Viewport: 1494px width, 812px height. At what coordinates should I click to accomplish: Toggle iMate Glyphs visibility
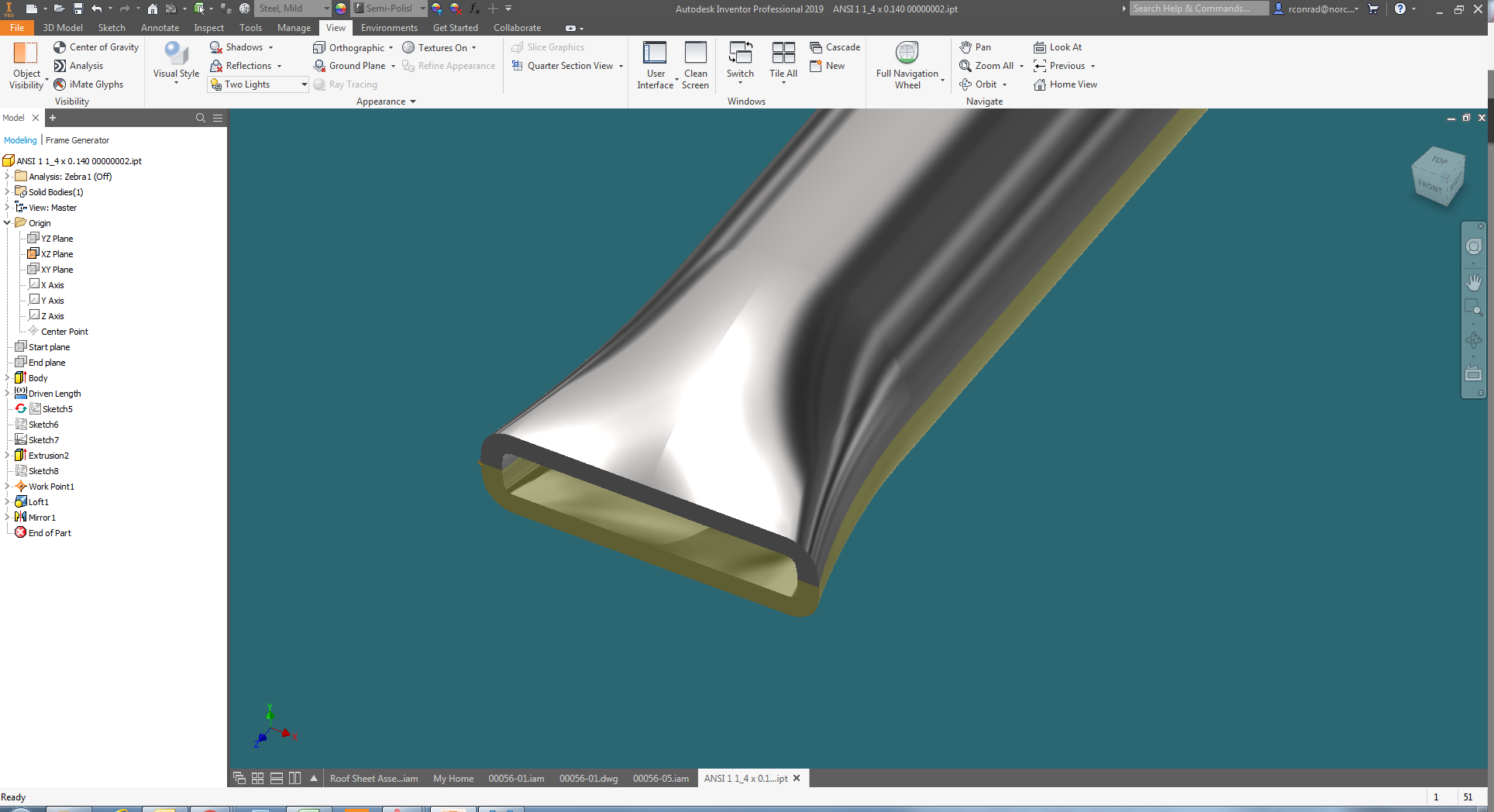coord(88,84)
